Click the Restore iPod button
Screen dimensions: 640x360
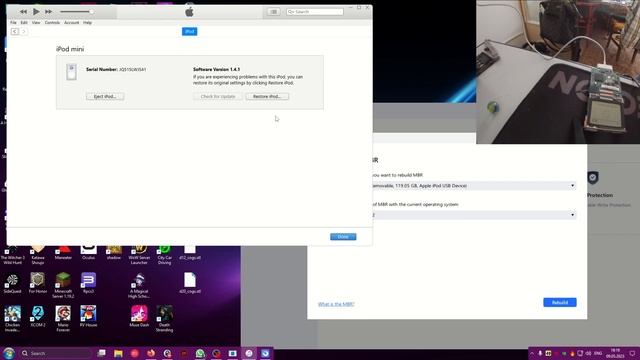pyautogui.click(x=267, y=97)
